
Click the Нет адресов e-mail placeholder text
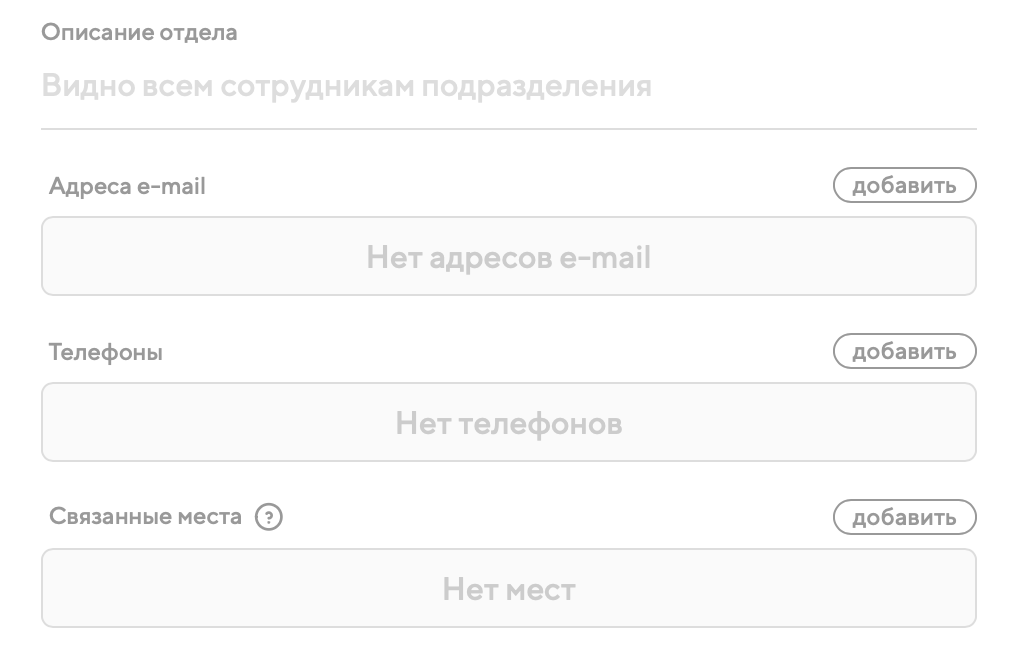click(508, 258)
